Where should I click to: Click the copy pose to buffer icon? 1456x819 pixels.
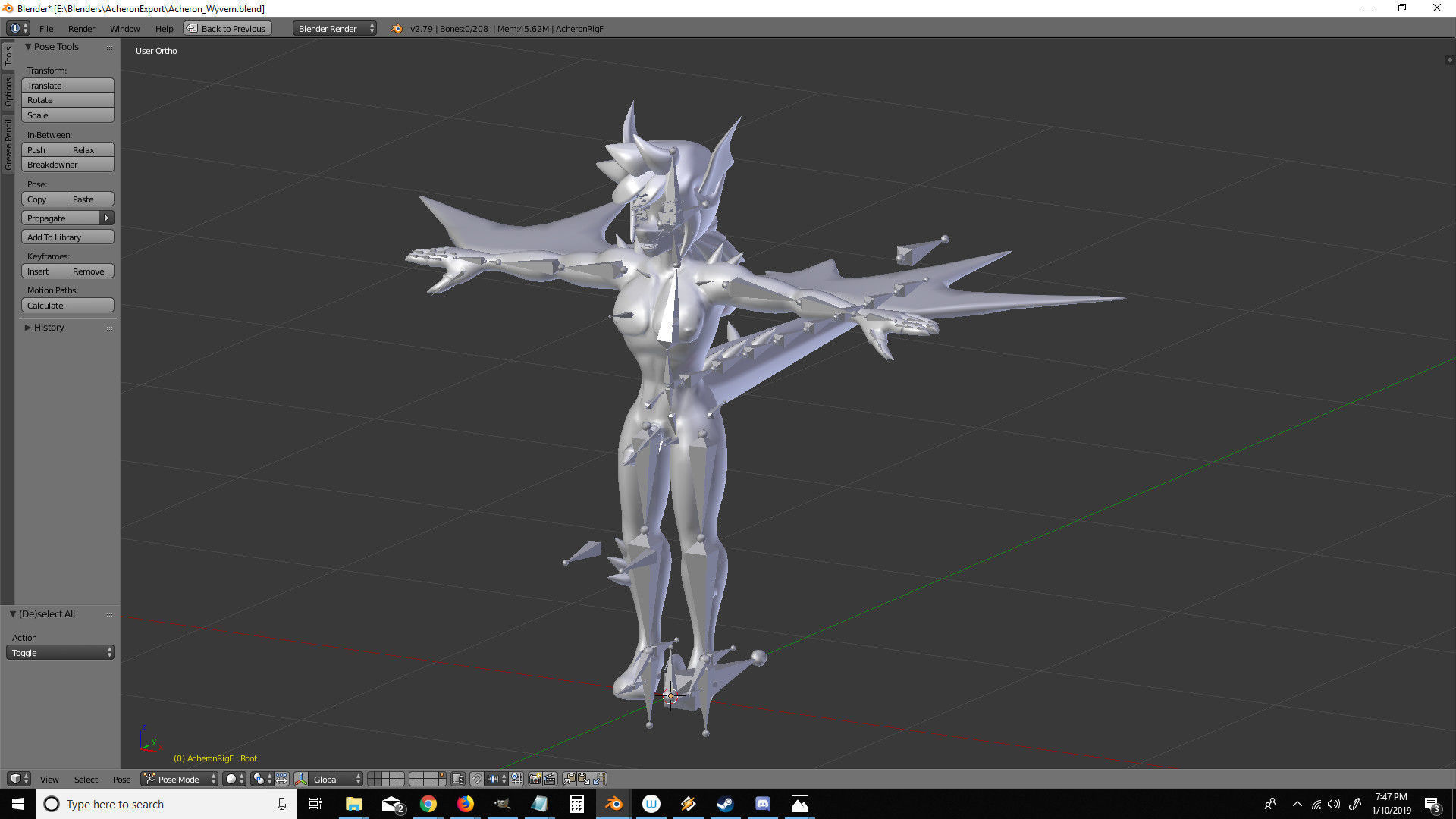click(x=569, y=779)
